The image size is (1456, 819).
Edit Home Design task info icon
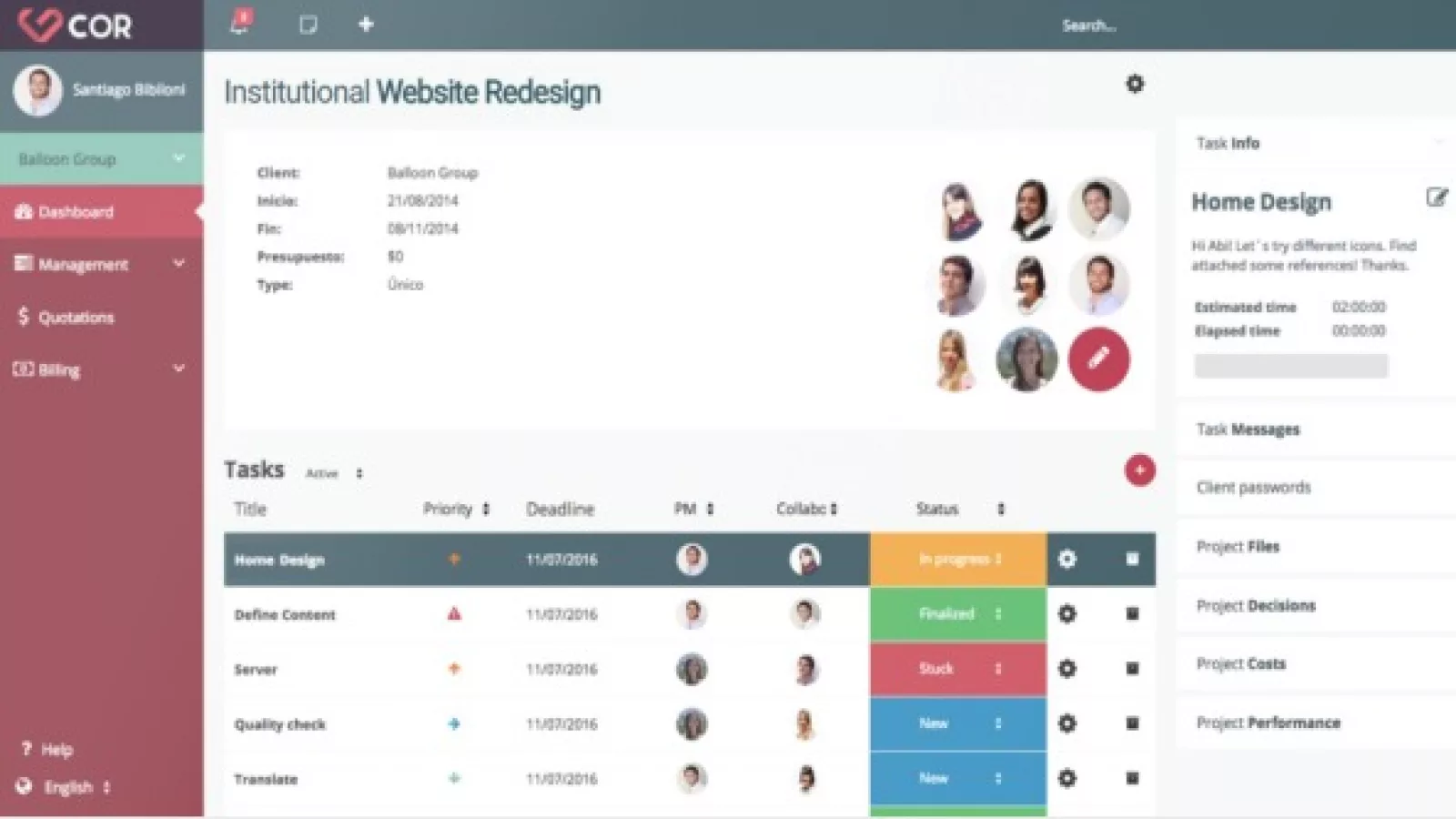point(1436,197)
